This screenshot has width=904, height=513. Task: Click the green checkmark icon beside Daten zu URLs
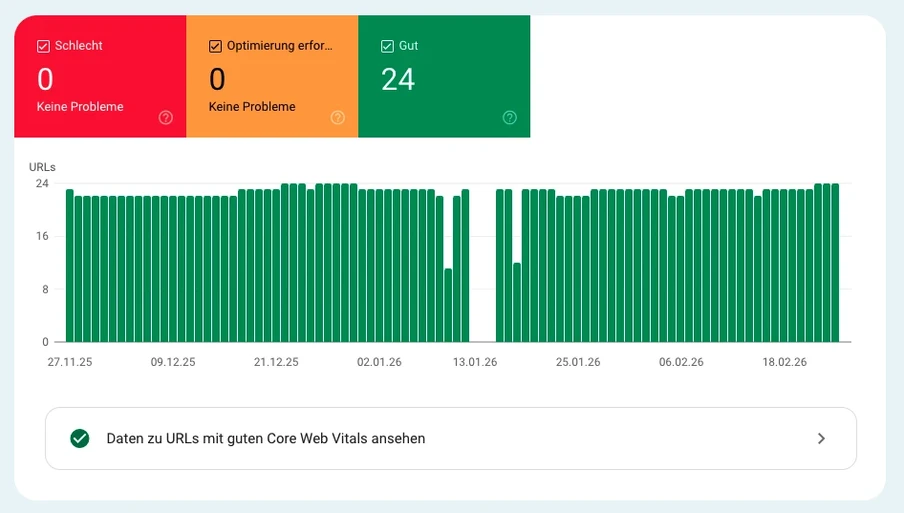tap(80, 438)
